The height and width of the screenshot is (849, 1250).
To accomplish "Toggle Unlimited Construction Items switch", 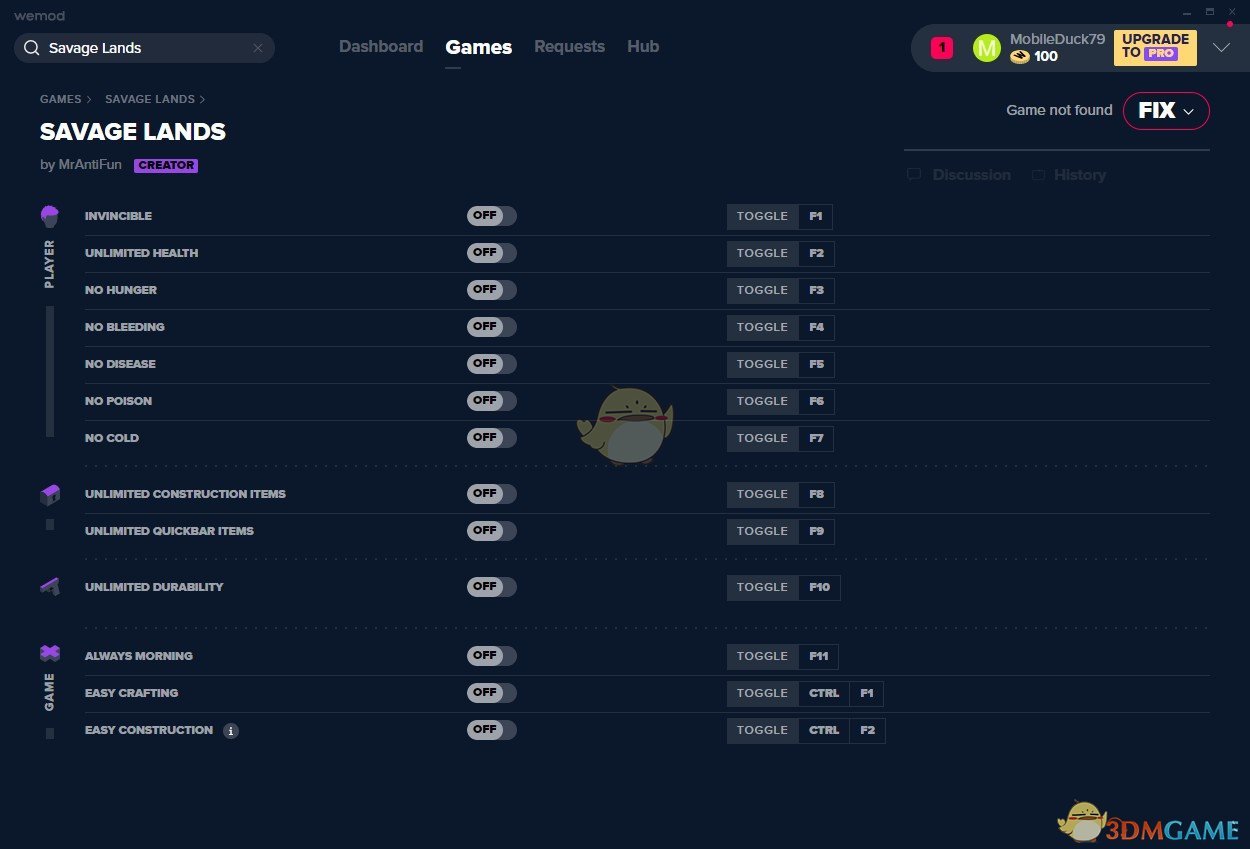I will [x=491, y=494].
